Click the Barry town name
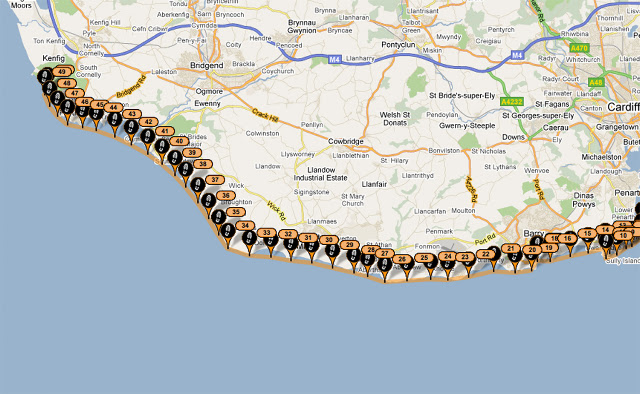The width and height of the screenshot is (640, 394). click(534, 233)
